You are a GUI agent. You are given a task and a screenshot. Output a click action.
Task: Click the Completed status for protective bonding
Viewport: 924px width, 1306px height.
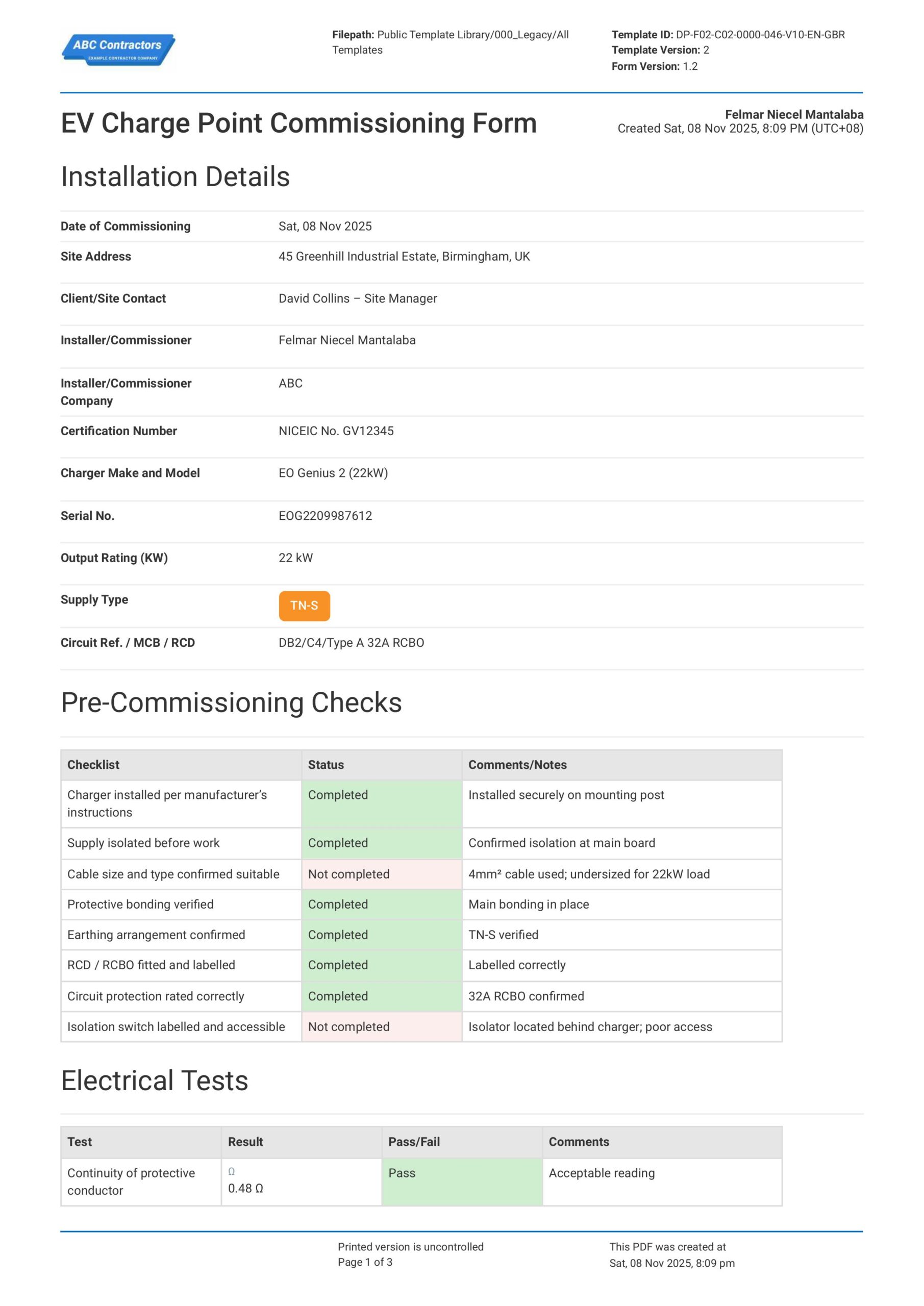click(x=338, y=905)
